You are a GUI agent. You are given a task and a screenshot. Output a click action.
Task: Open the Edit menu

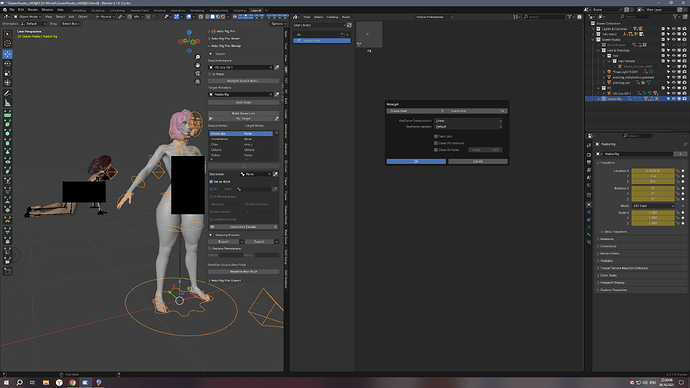pyautogui.click(x=21, y=10)
